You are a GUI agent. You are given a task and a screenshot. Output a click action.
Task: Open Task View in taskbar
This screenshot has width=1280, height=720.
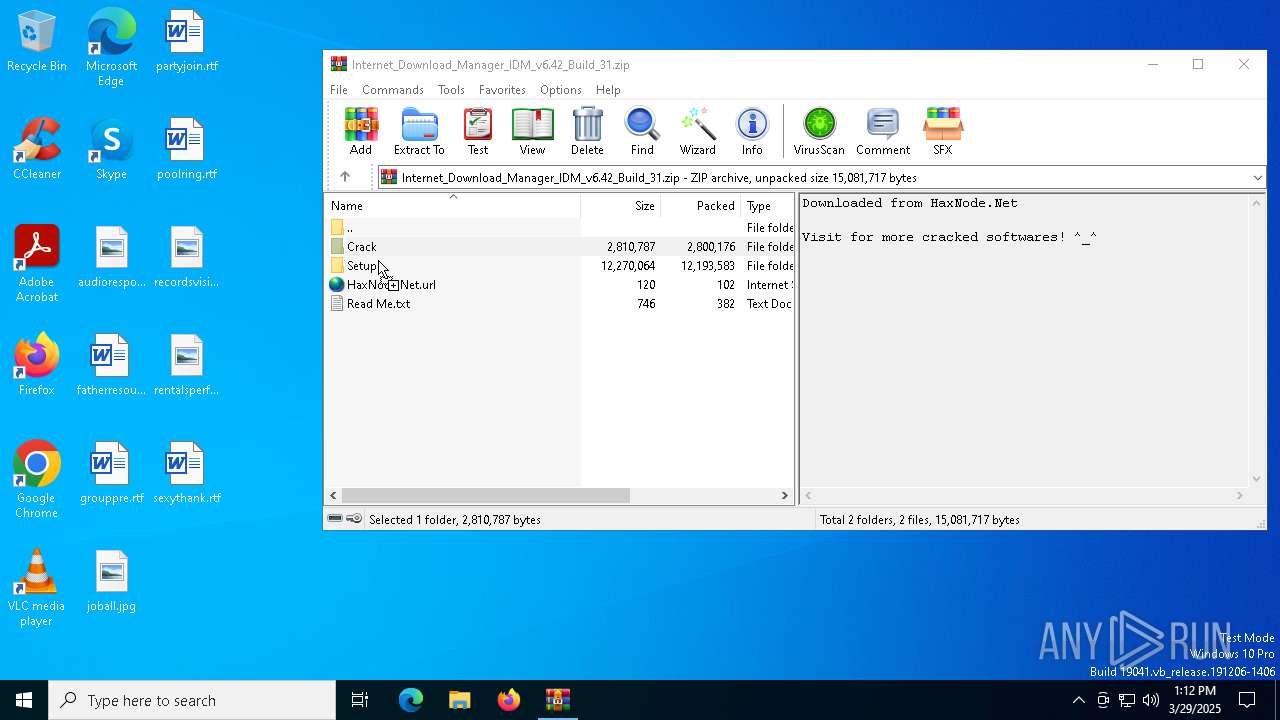360,700
